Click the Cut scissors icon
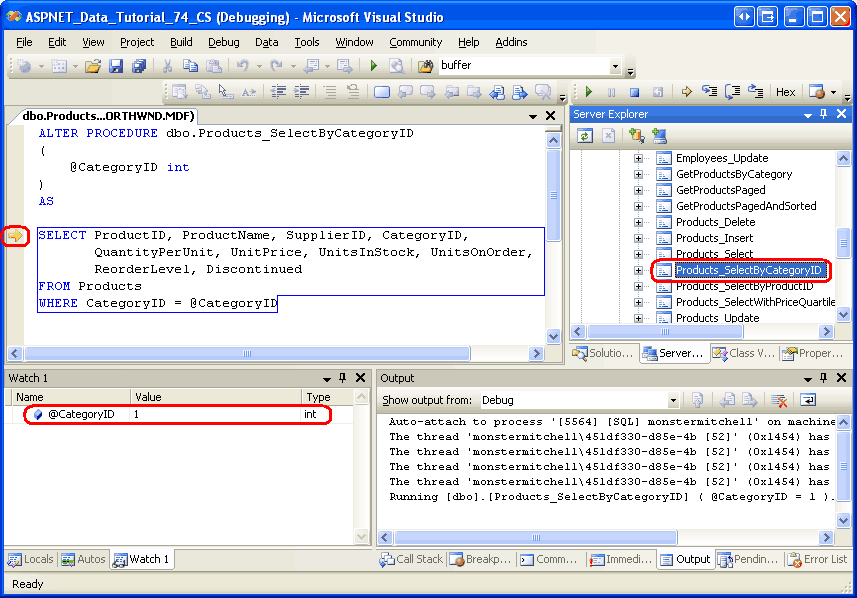Image resolution: width=857 pixels, height=598 pixels. tap(167, 66)
